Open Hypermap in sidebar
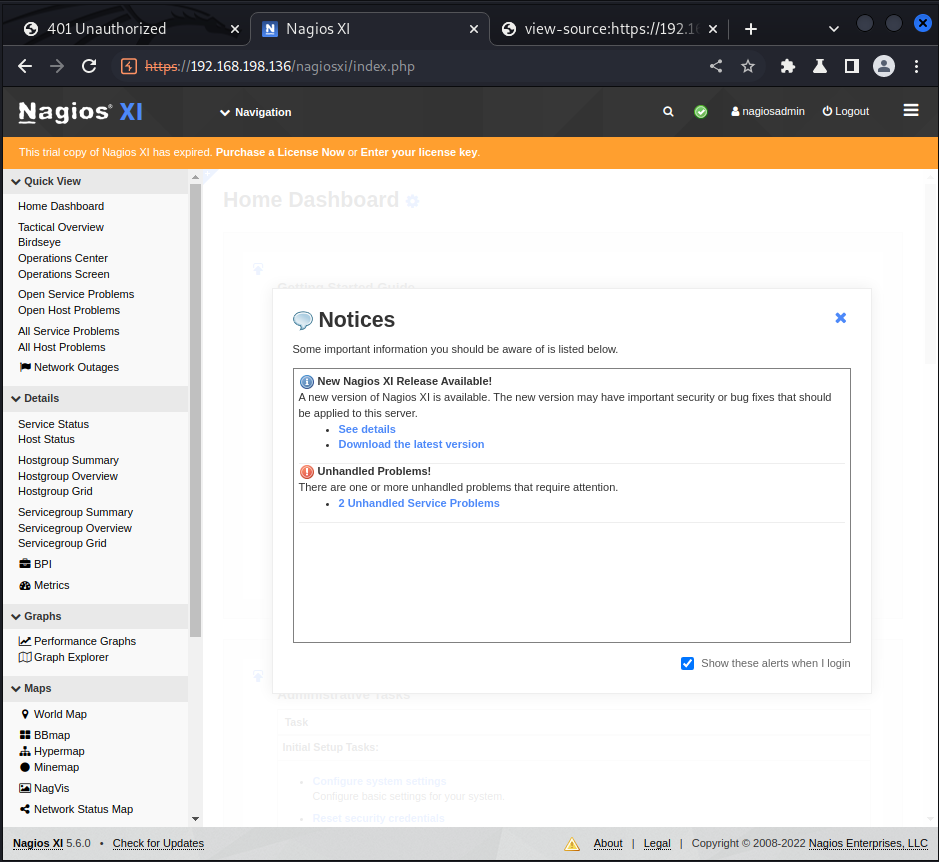This screenshot has height=862, width=939. click(52, 751)
